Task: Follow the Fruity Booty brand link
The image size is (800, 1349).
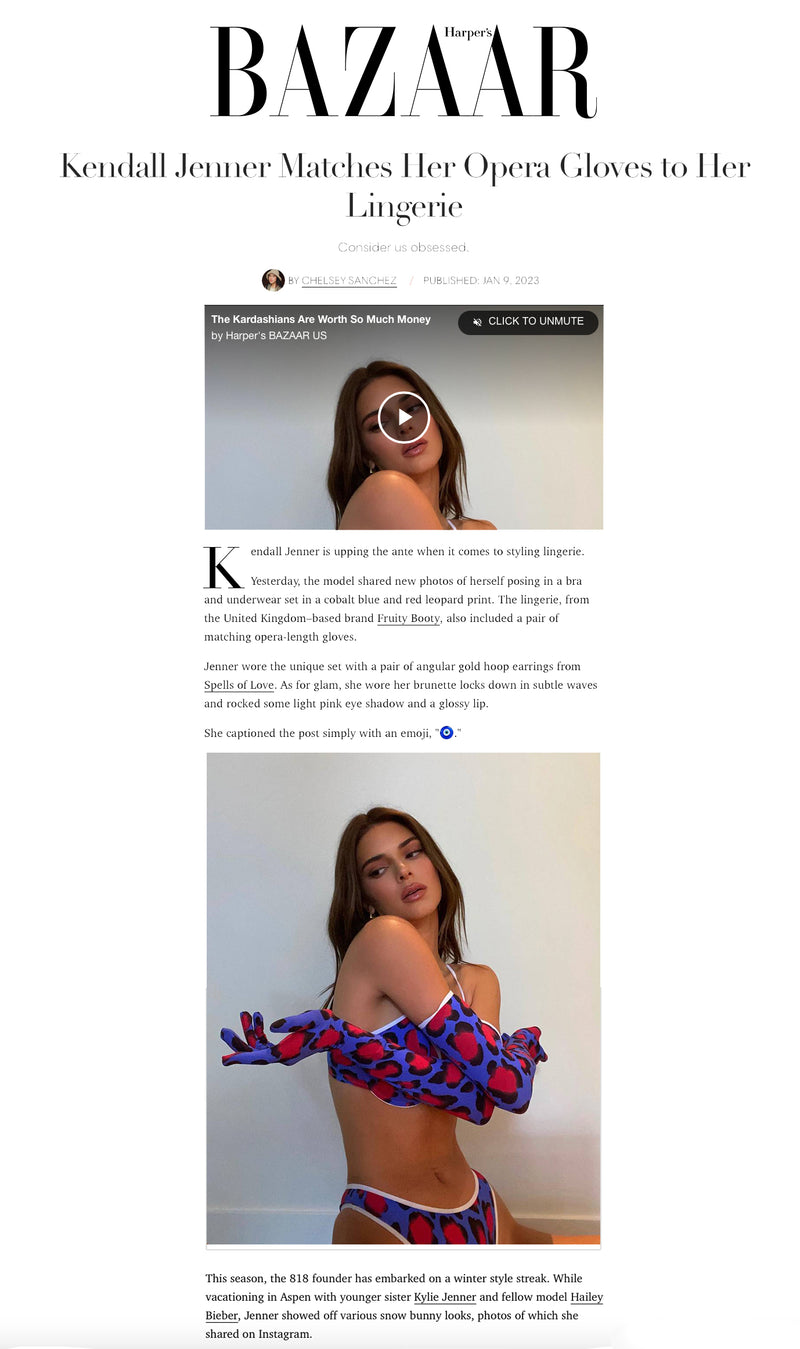Action: pos(408,618)
